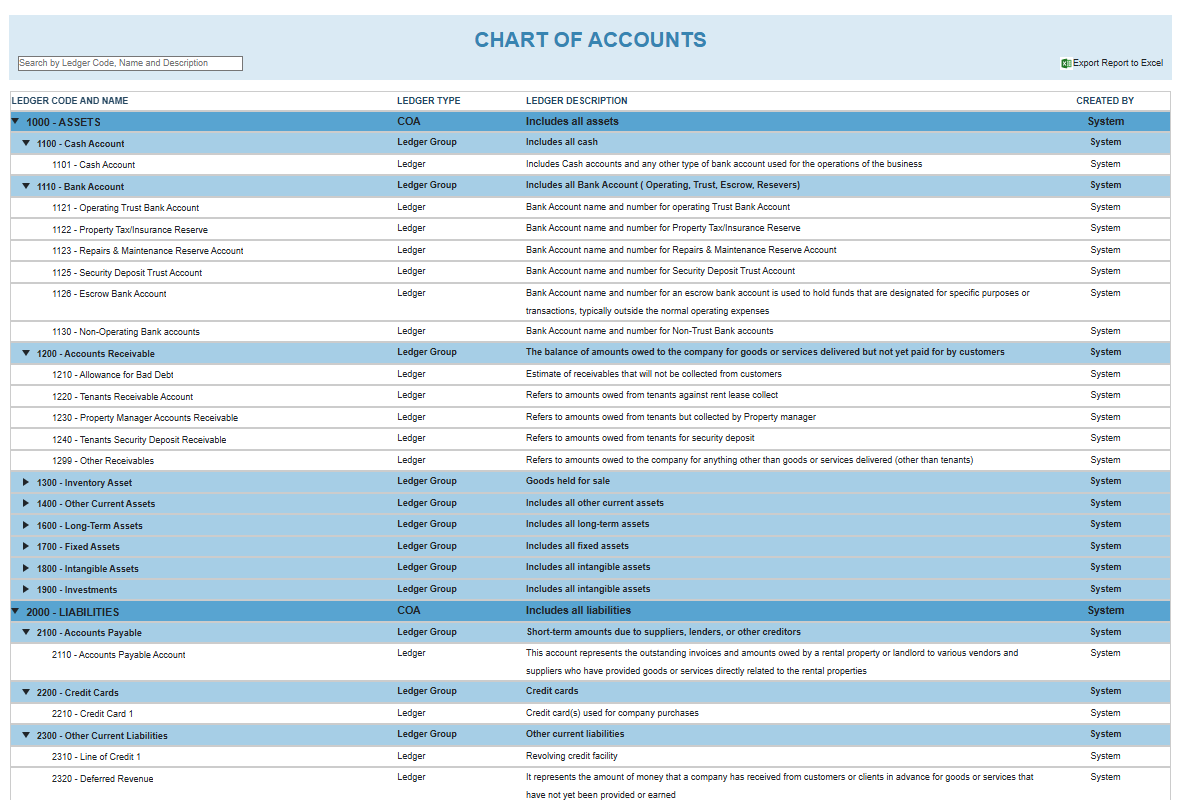Image resolution: width=1181 pixels, height=800 pixels.
Task: Expand the 1700 - Fixed Assets group
Action: 26,545
